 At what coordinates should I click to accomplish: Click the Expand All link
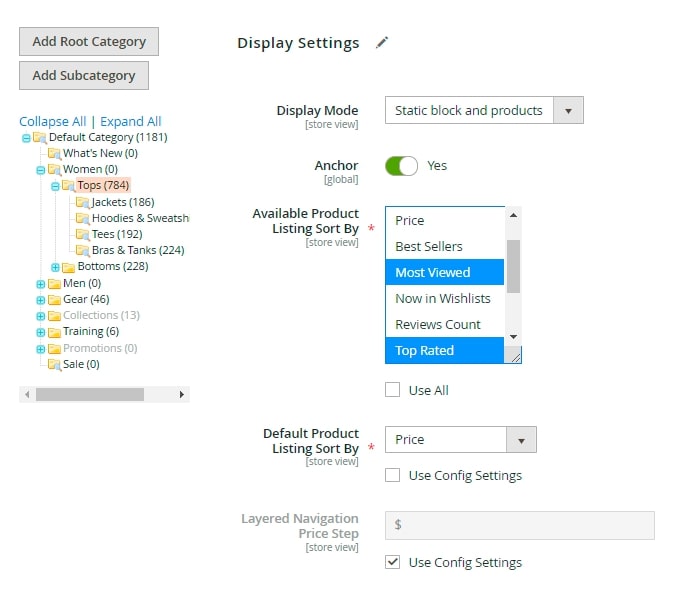coord(130,122)
